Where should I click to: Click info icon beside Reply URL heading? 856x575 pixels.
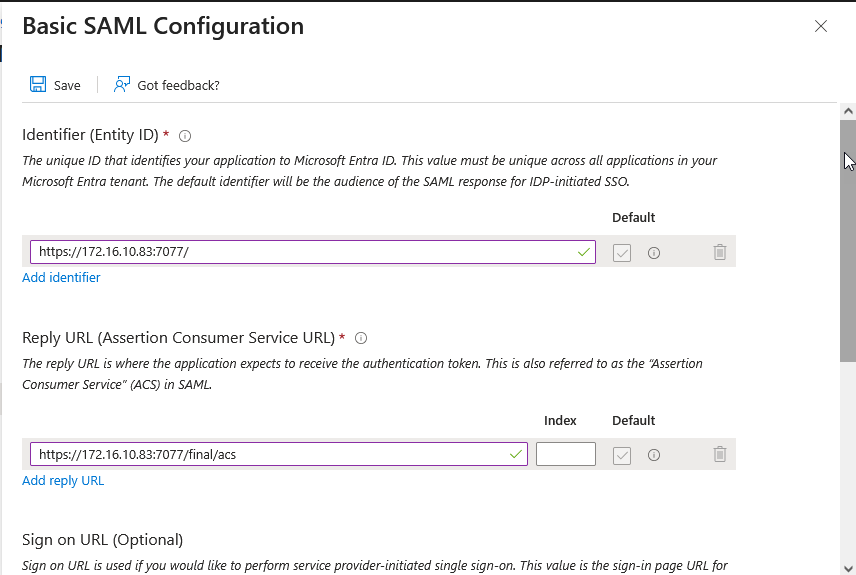(x=361, y=338)
